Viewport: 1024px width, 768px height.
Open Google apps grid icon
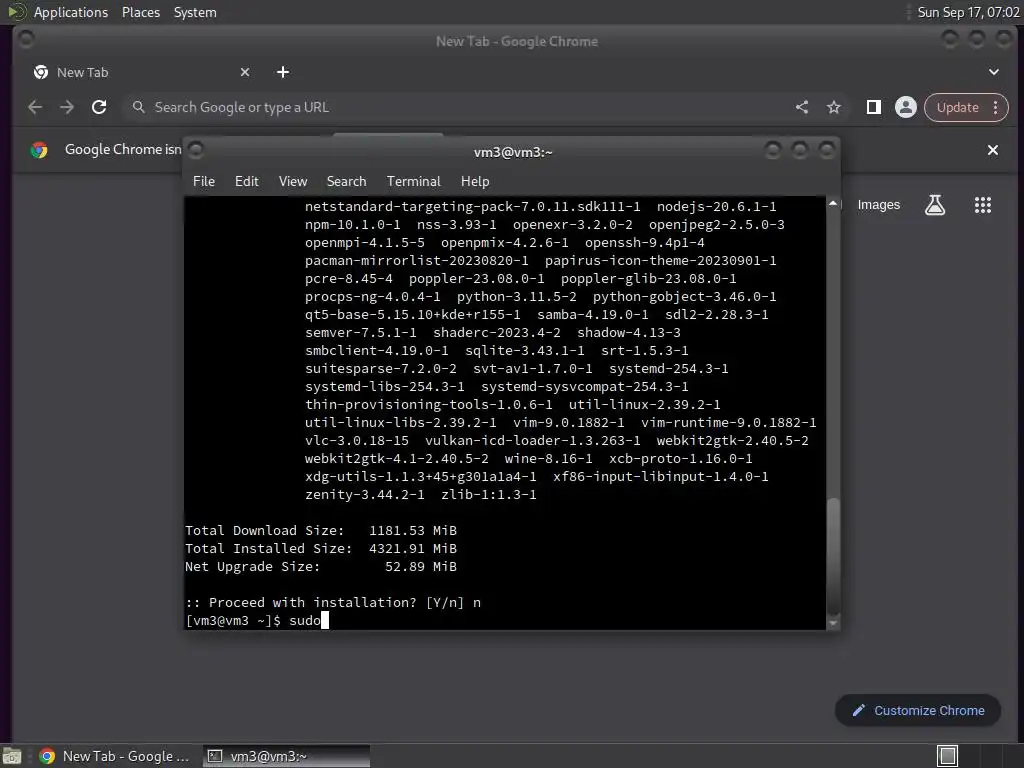coord(983,205)
